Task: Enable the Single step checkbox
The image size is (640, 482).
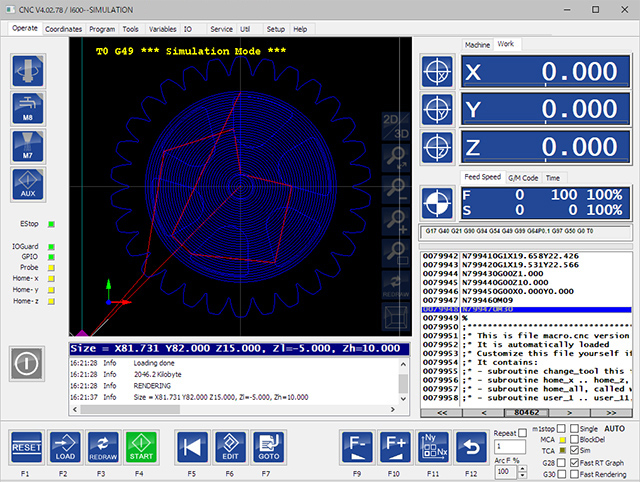Action: pyautogui.click(x=574, y=428)
